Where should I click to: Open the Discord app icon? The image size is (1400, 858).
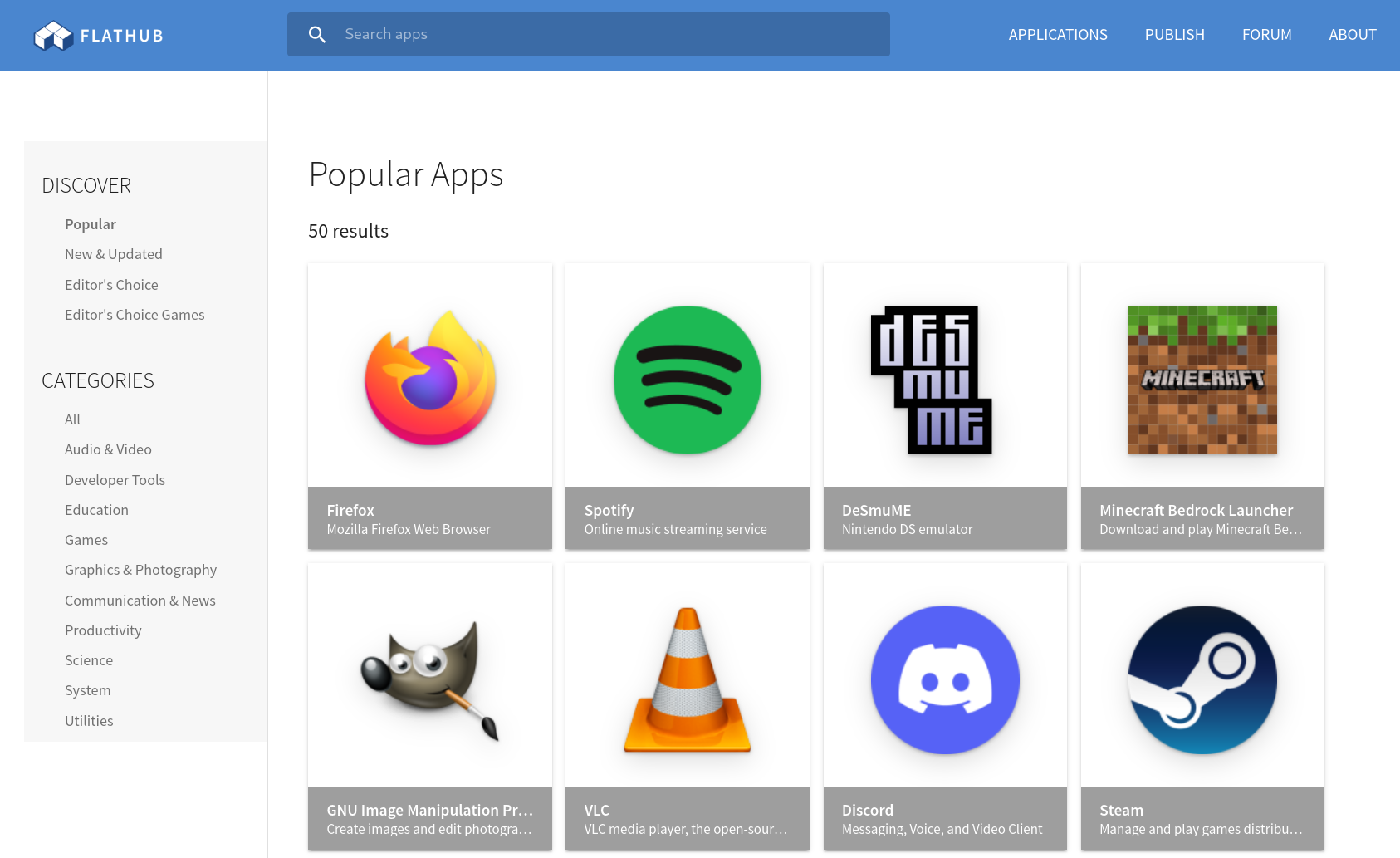click(x=945, y=679)
